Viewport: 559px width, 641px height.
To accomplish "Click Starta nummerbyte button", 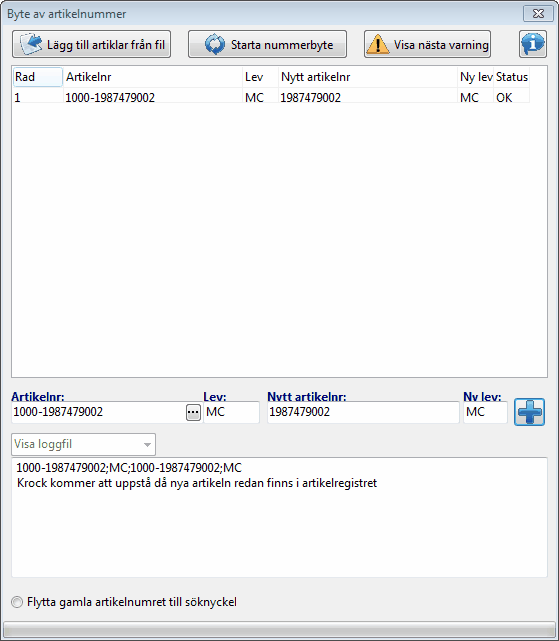I will [267, 44].
